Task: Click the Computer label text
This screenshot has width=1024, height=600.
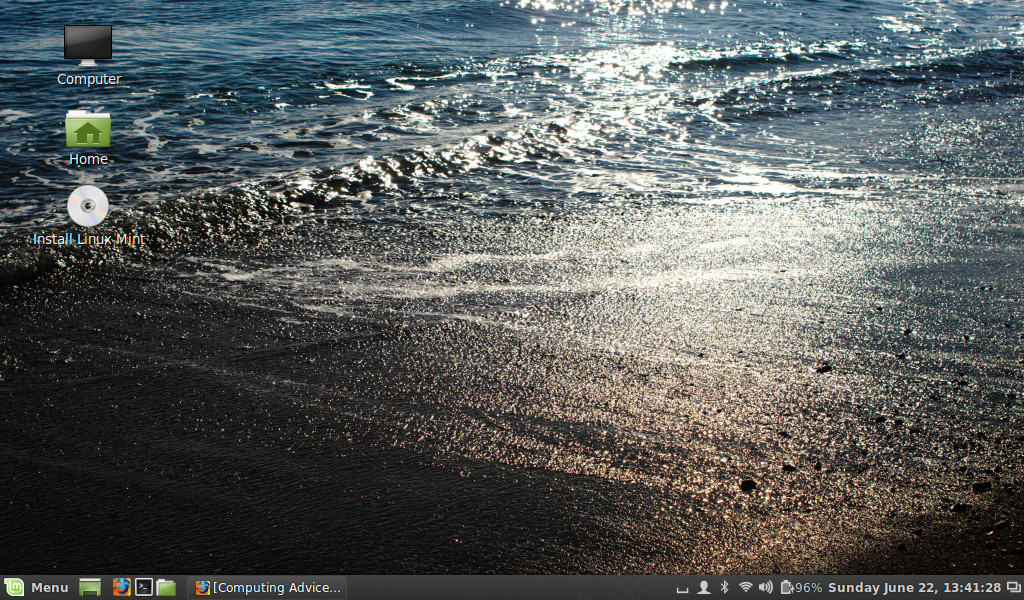Action: coord(89,79)
